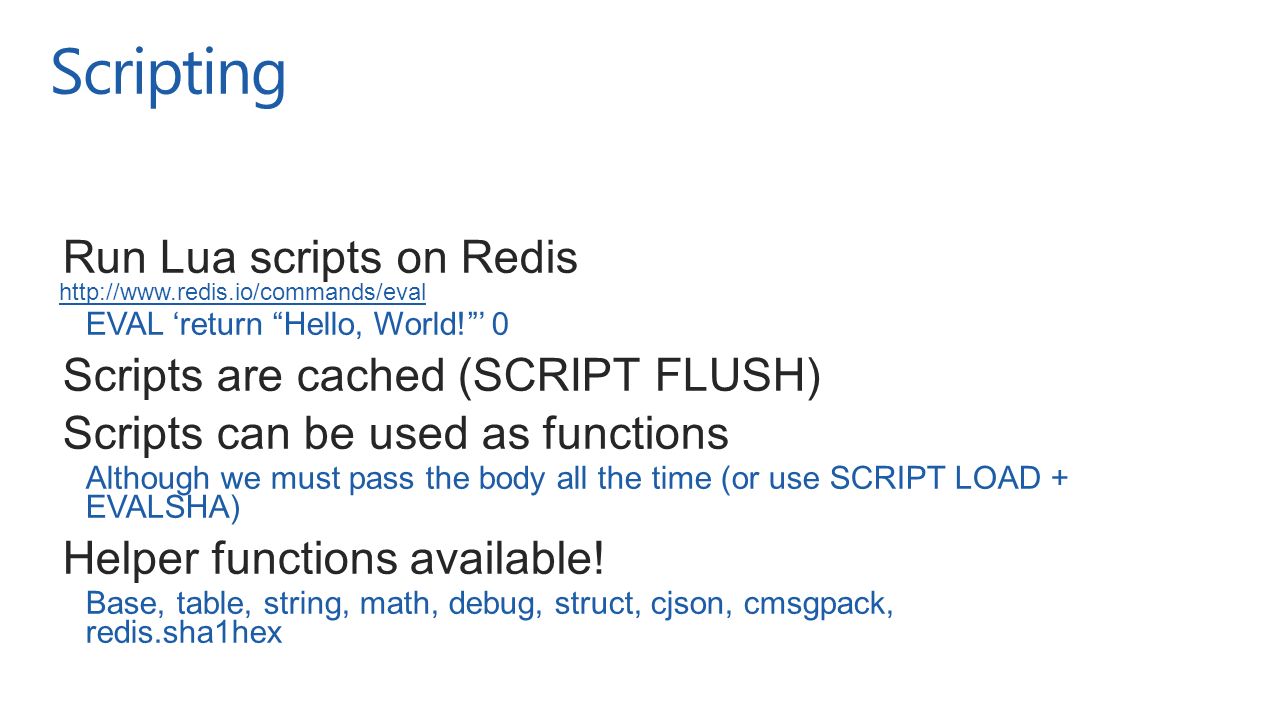Select the Scripts can be used as functions line
Image resolution: width=1280 pixels, height=720 pixels.
click(395, 433)
